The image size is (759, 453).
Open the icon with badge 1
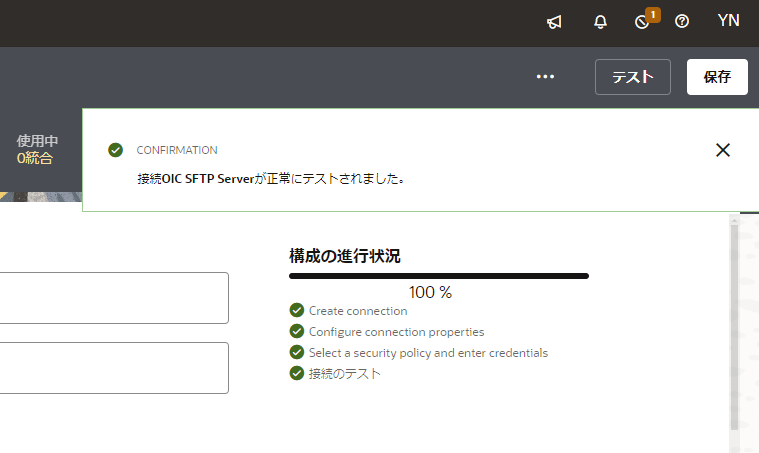pos(643,21)
